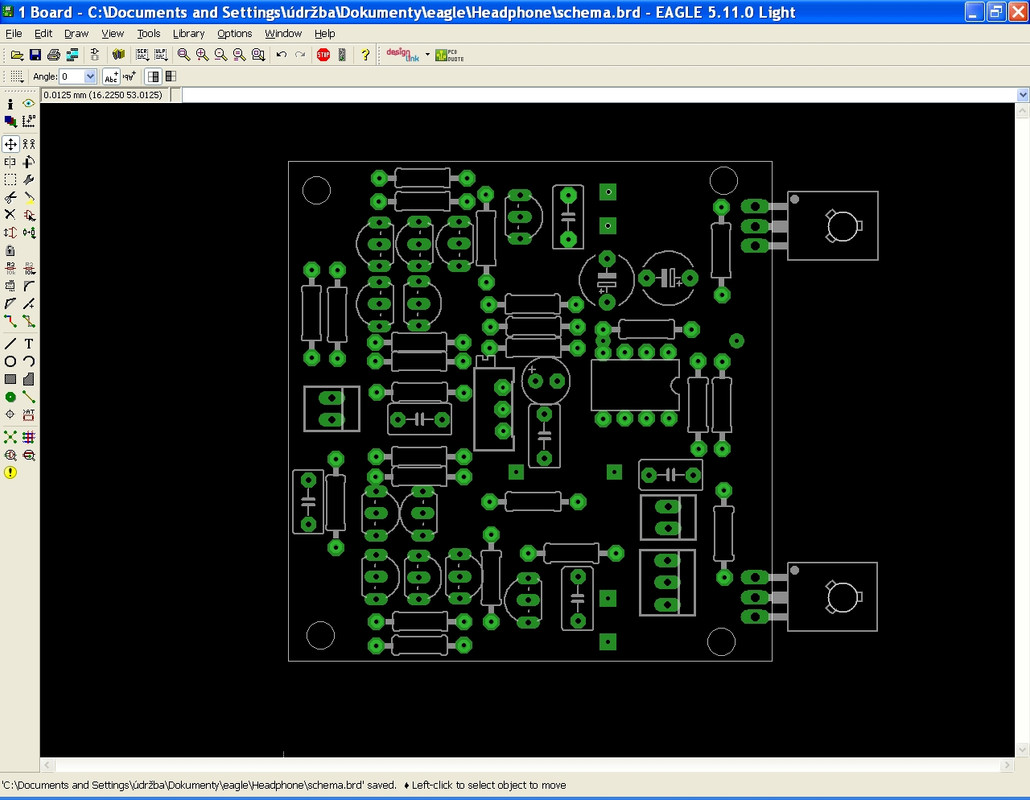Choose the Circle drawing tool
Viewport: 1030px width, 800px height.
[x=11, y=361]
